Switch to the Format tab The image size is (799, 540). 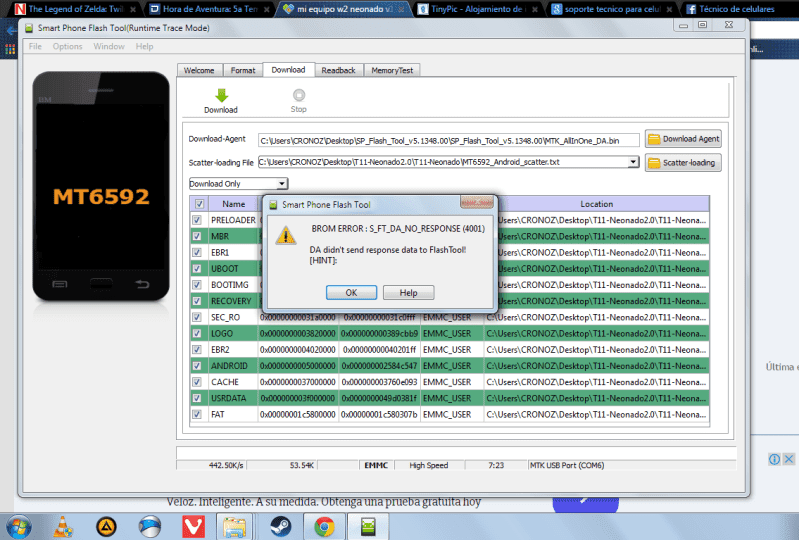click(243, 70)
